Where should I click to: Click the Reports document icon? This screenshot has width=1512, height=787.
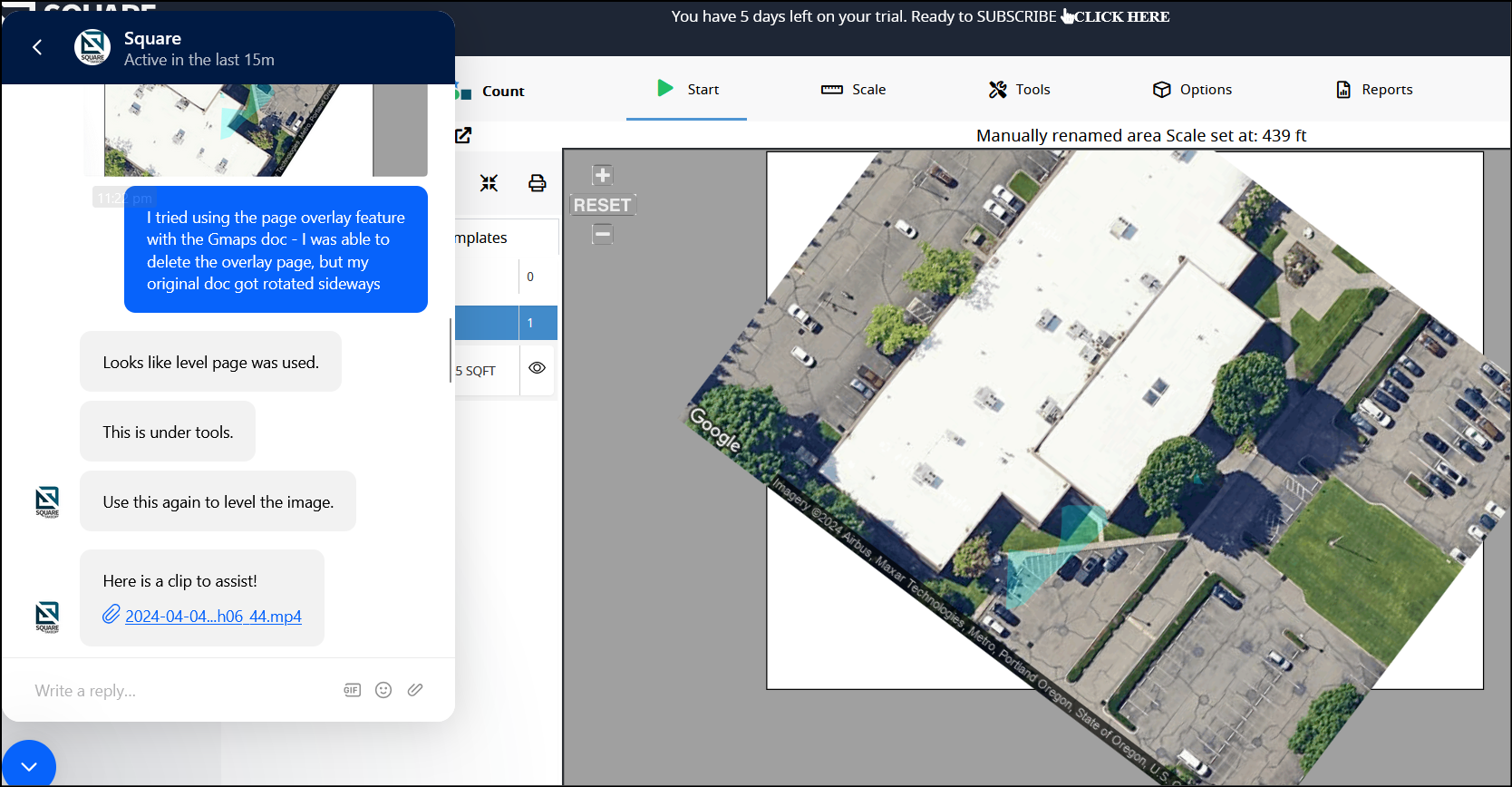coord(1343,89)
